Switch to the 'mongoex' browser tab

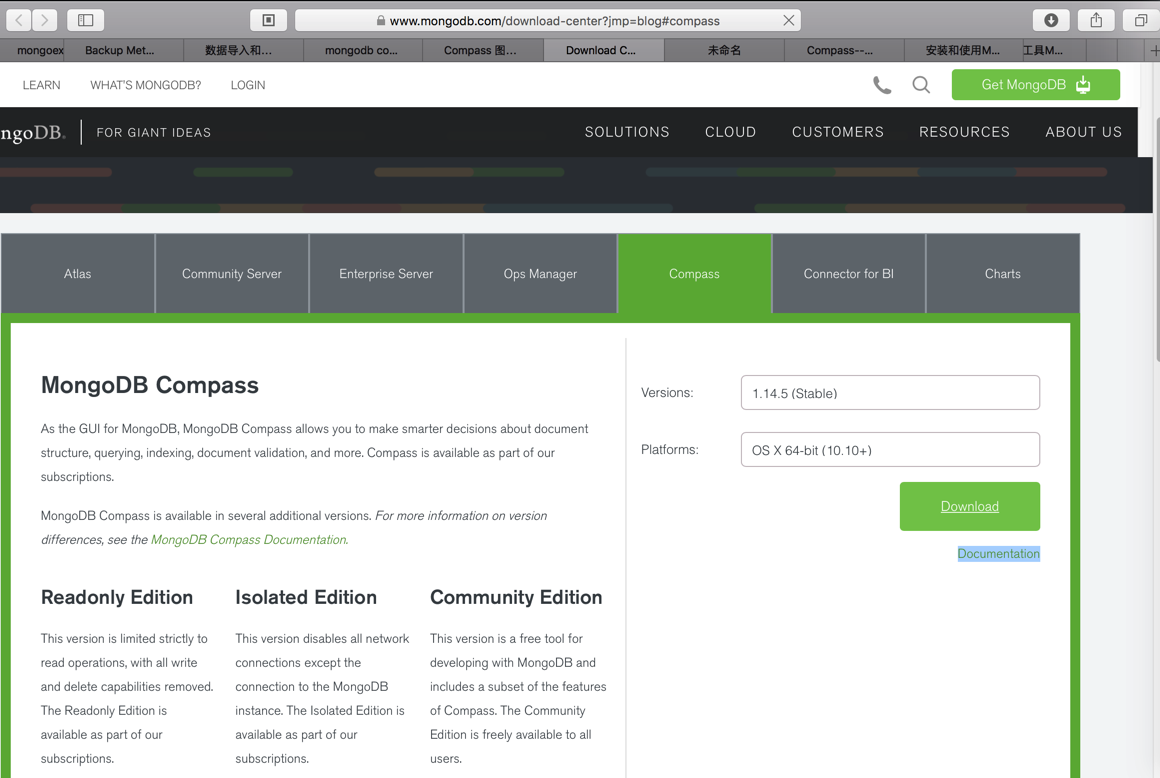33,50
